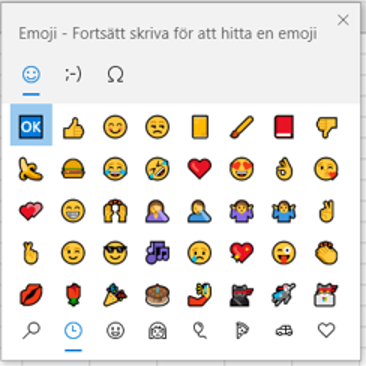366x366 pixels.
Task: Insert the banana emoji
Action: click(31, 169)
